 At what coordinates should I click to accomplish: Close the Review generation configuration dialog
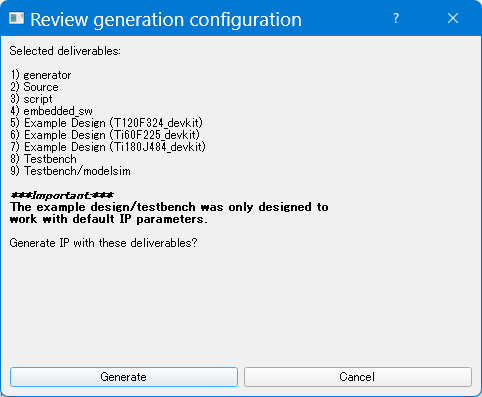[453, 18]
